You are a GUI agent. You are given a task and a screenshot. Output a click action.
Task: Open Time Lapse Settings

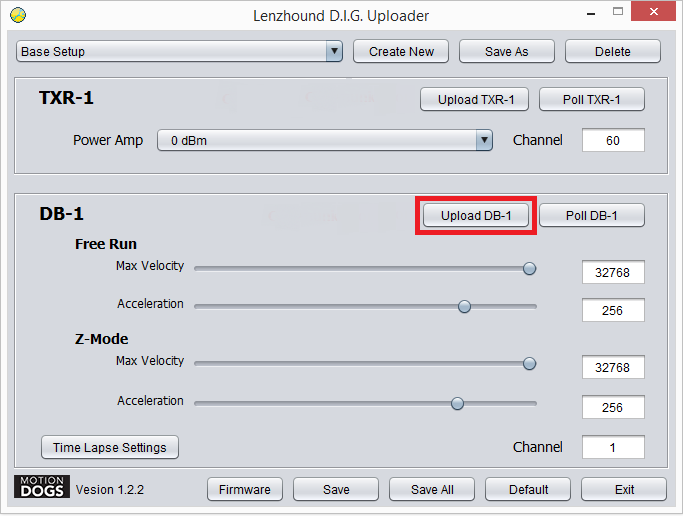110,447
